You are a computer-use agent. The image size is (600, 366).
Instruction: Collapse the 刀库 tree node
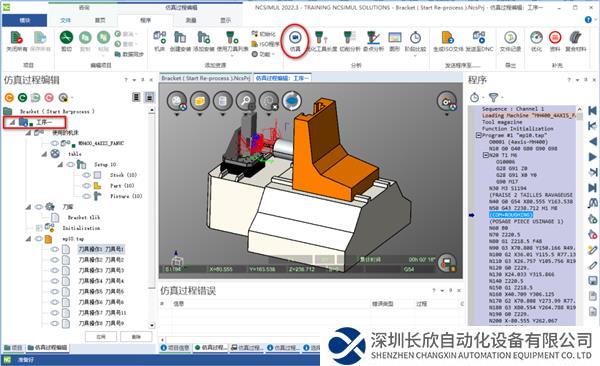(28, 207)
